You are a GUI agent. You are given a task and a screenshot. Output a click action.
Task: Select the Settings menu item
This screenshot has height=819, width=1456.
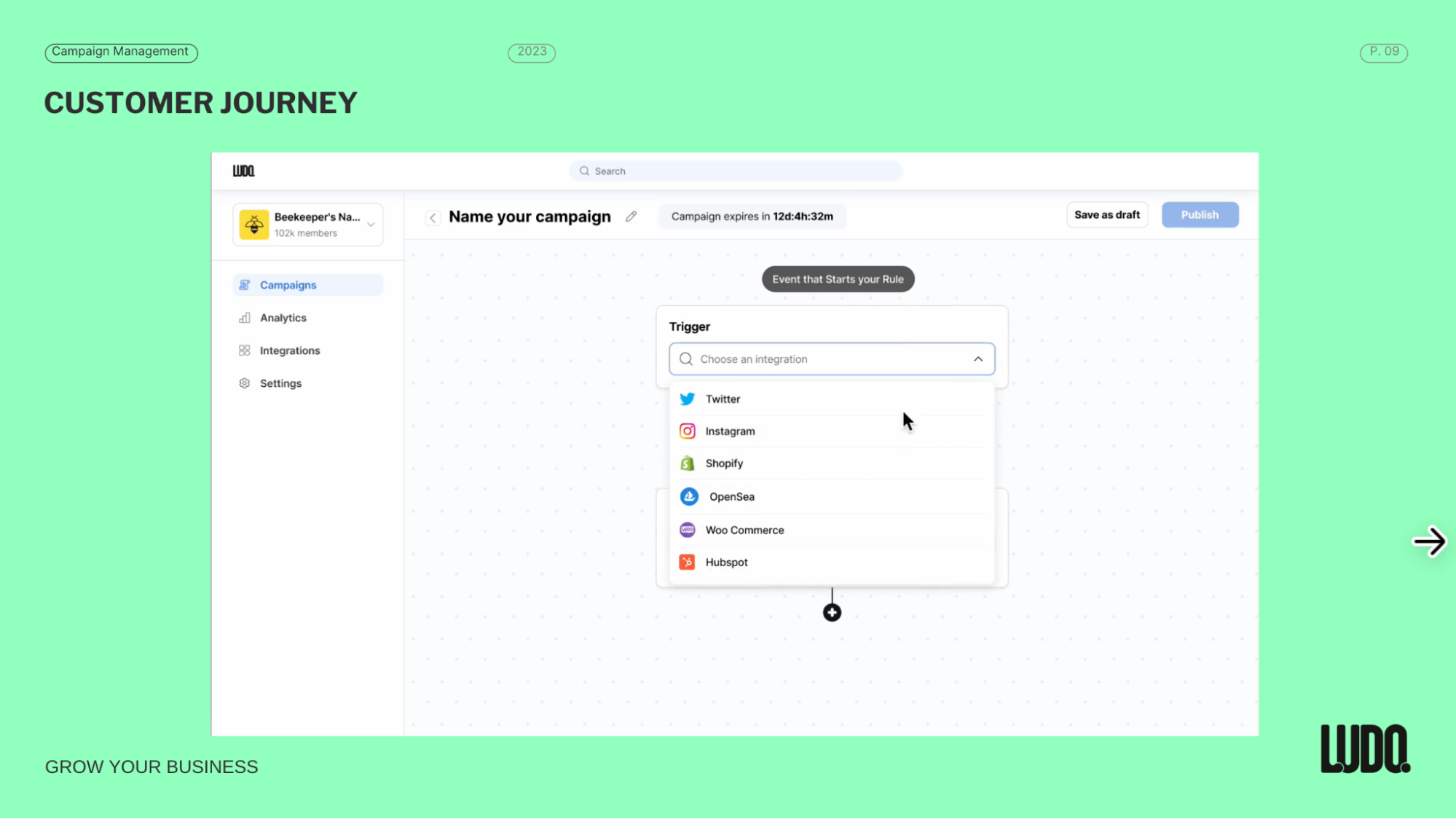280,383
